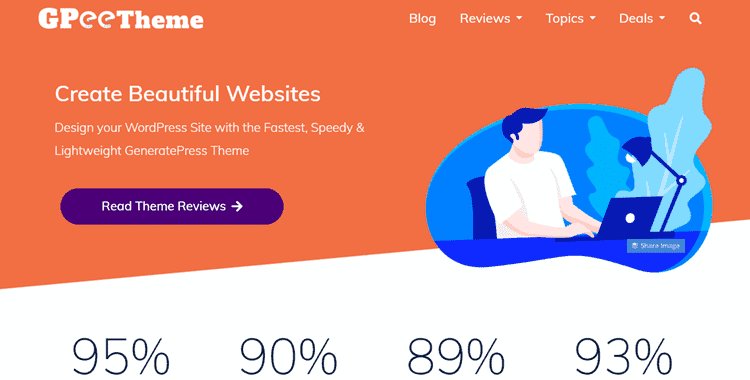This screenshot has height=380, width=750.
Task: Expand the Deals dropdown arrow
Action: tap(662, 19)
